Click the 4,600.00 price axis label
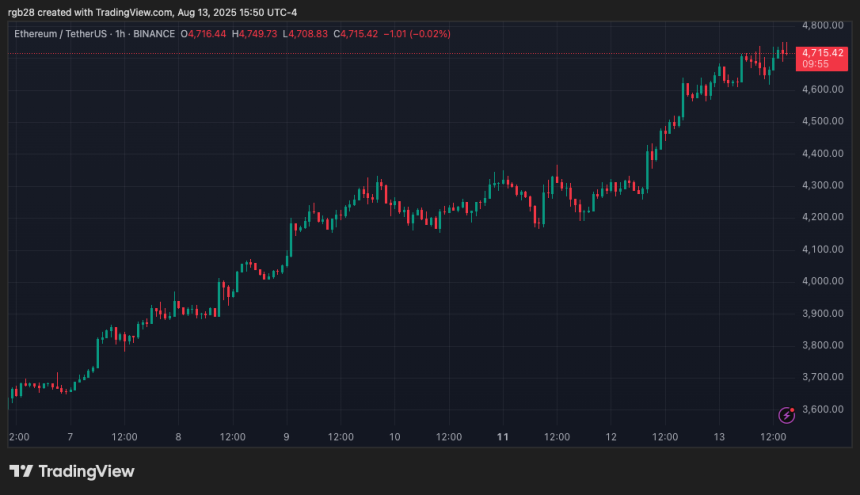Screen dimensions: 860x495 click(823, 89)
